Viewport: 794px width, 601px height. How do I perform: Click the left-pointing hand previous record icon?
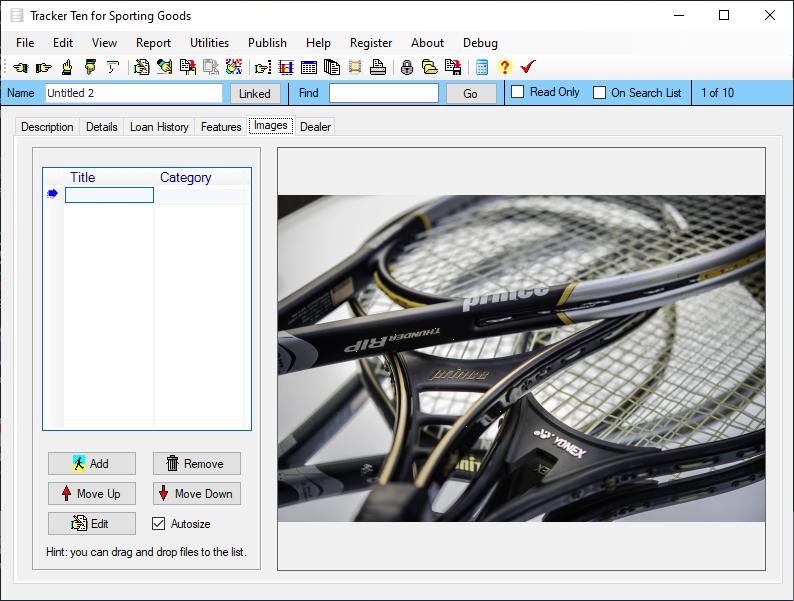pyautogui.click(x=21, y=67)
